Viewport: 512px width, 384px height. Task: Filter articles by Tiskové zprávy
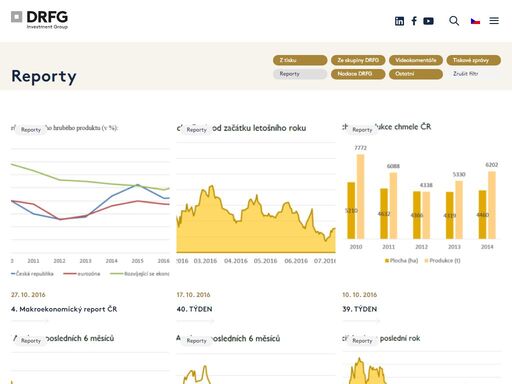(x=474, y=60)
